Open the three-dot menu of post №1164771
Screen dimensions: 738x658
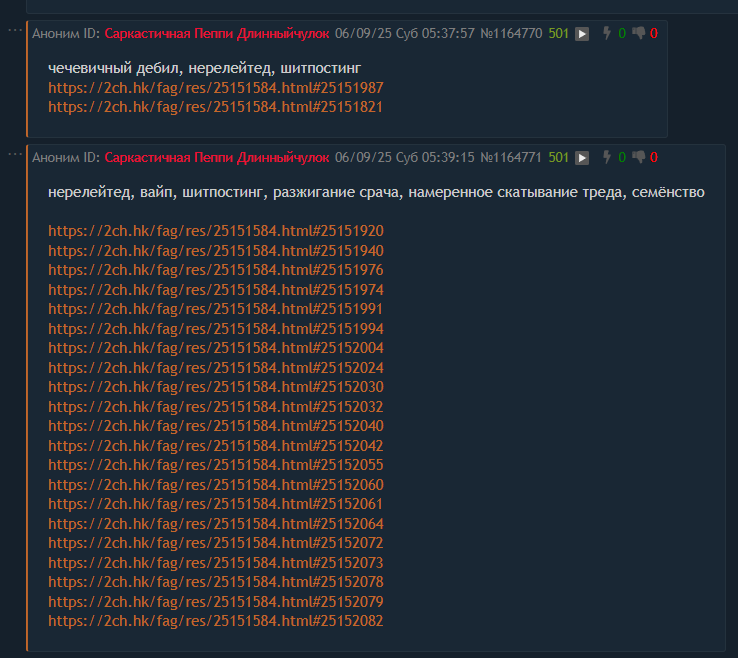click(x=15, y=154)
